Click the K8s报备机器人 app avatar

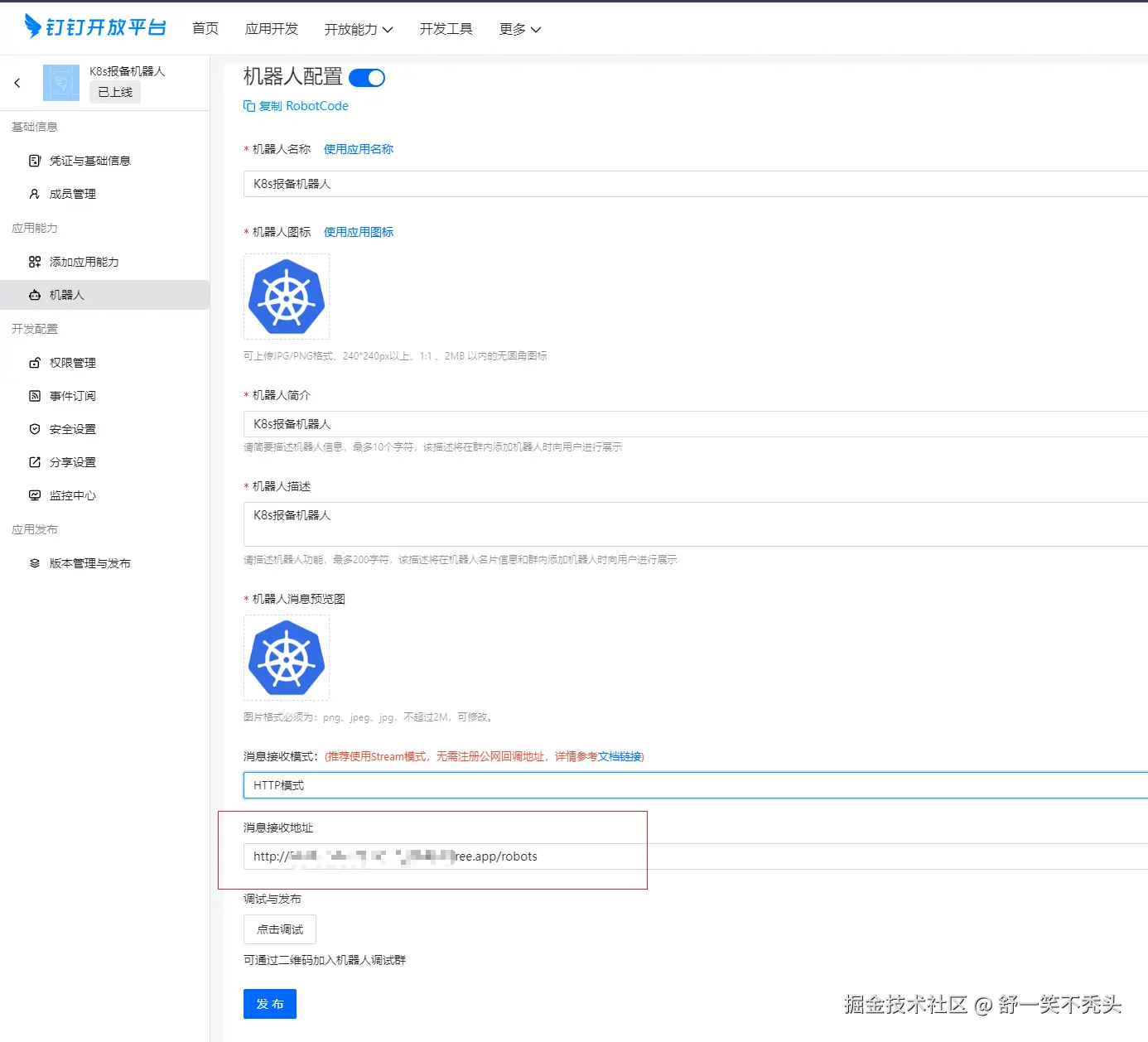(61, 83)
